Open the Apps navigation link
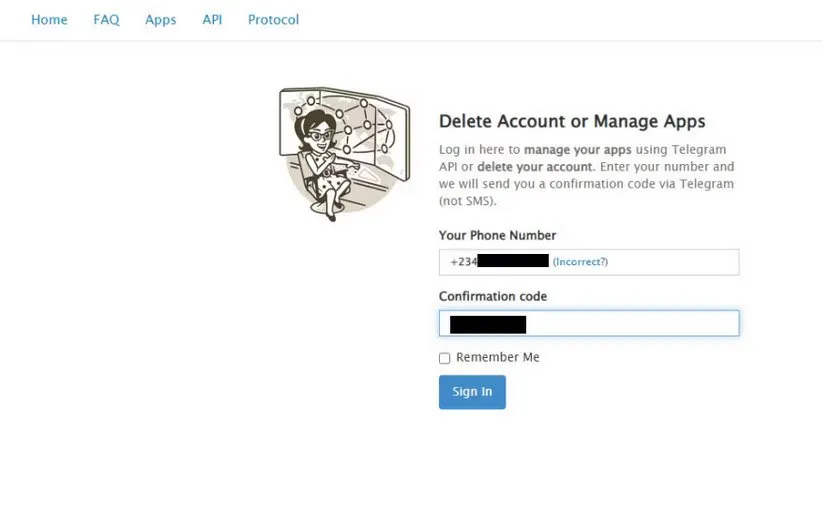The width and height of the screenshot is (822, 522). (x=160, y=20)
